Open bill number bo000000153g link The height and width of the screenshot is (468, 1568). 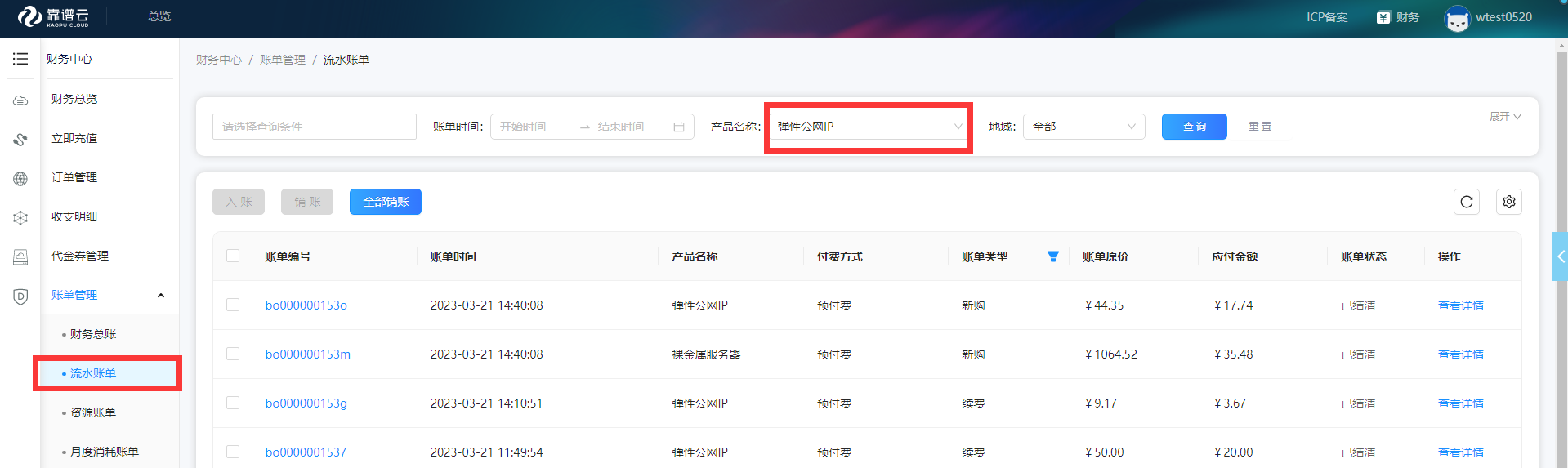pos(306,403)
